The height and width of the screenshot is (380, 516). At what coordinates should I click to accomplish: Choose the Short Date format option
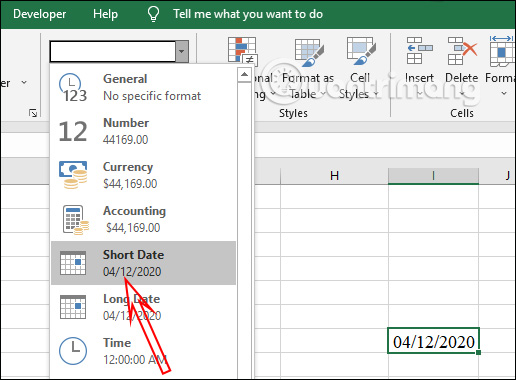[x=143, y=263]
